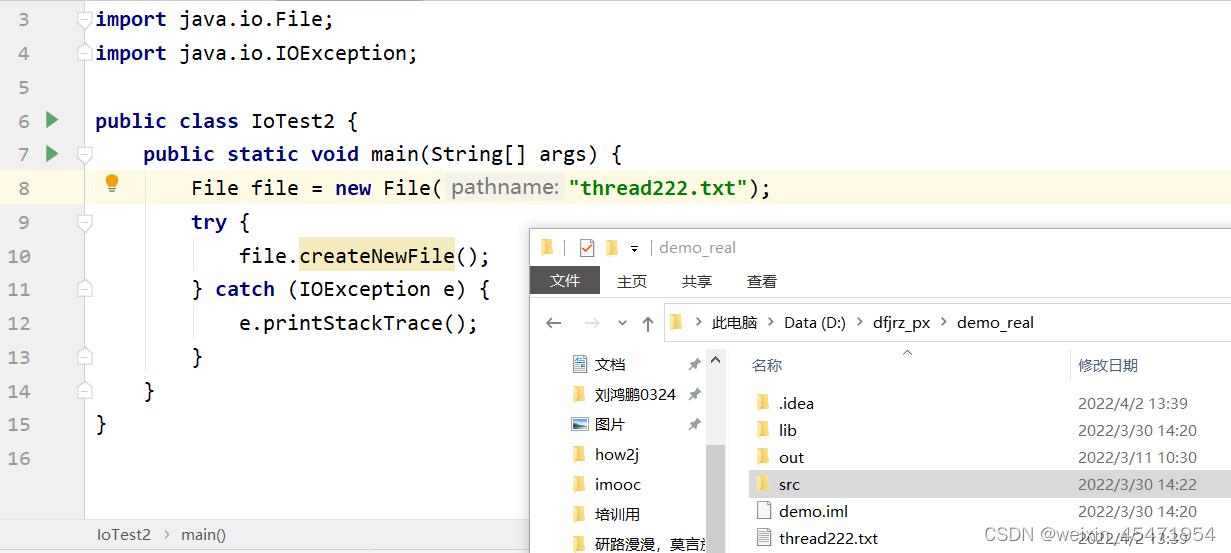Click new folder icon in Explorer quick access toolbar

612,248
